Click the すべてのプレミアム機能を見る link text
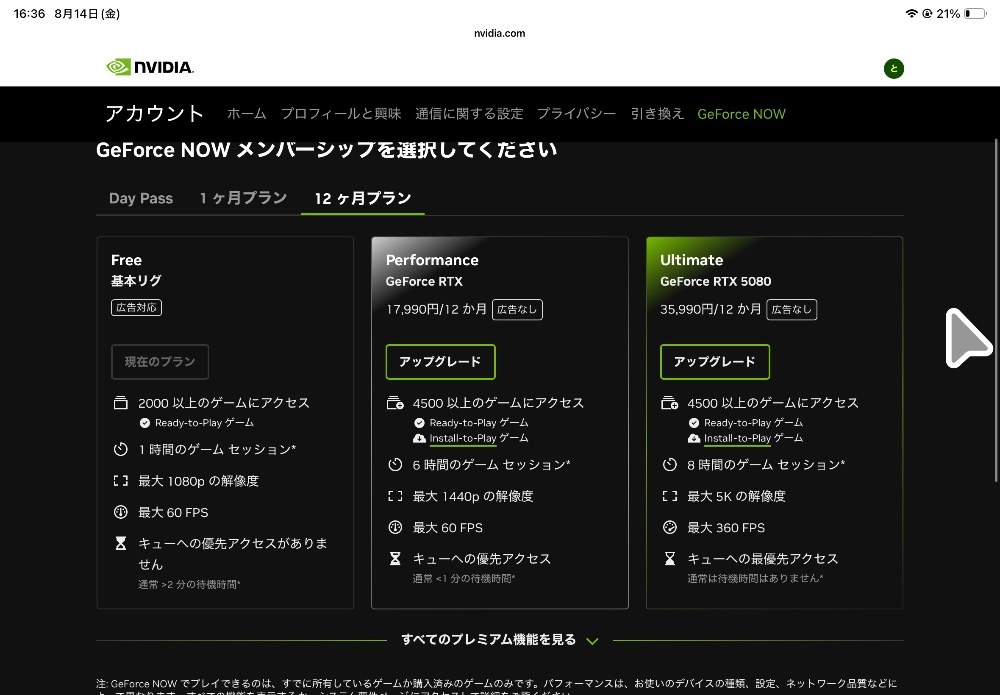Screen dimensions: 1000x695 pos(489,640)
